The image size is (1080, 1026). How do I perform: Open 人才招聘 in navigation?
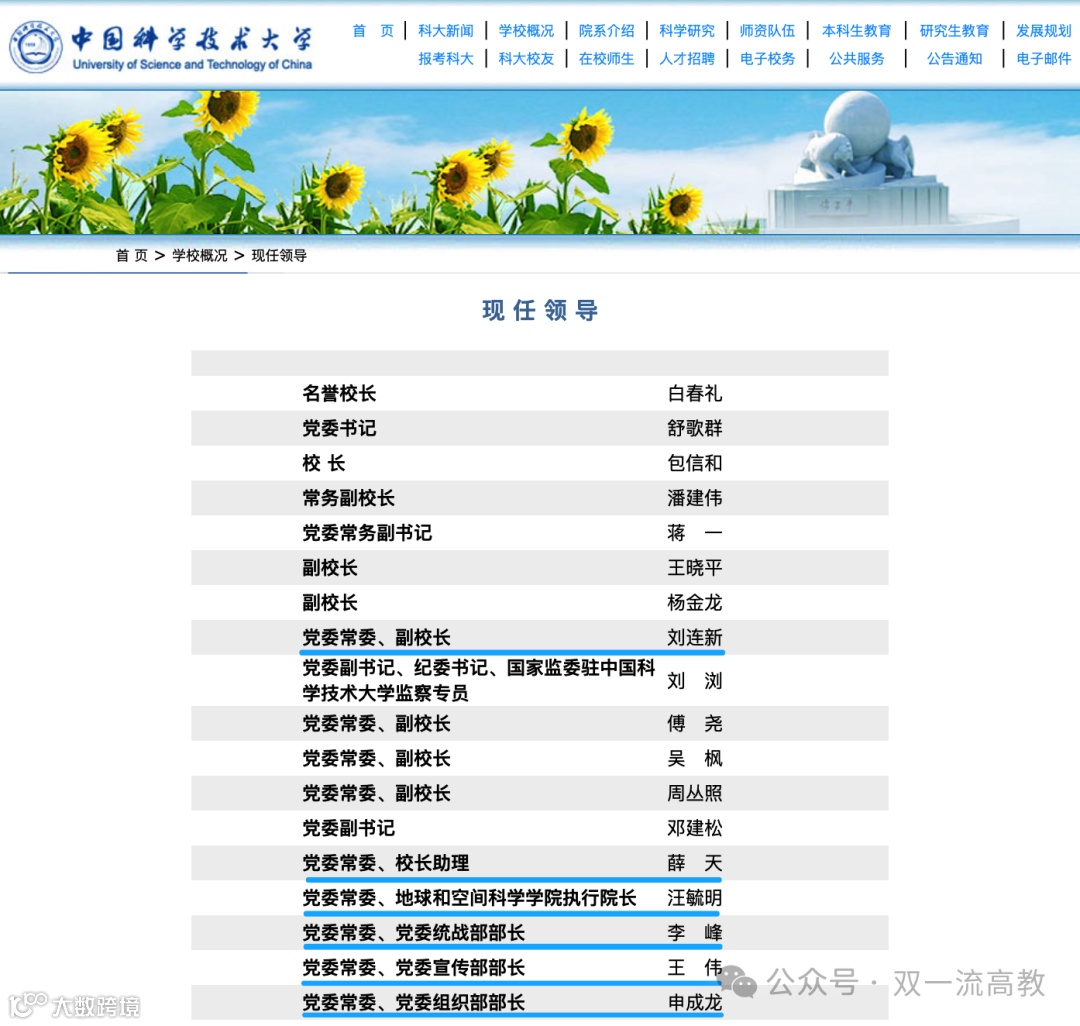click(x=687, y=59)
